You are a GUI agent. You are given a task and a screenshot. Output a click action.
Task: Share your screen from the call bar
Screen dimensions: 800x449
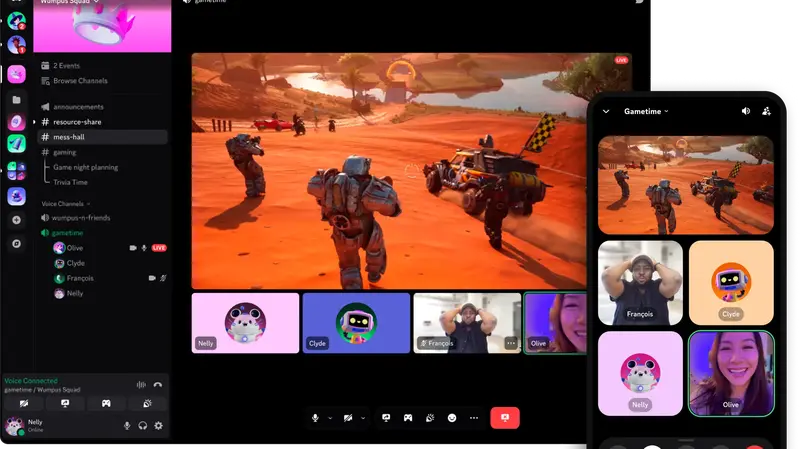(386, 418)
